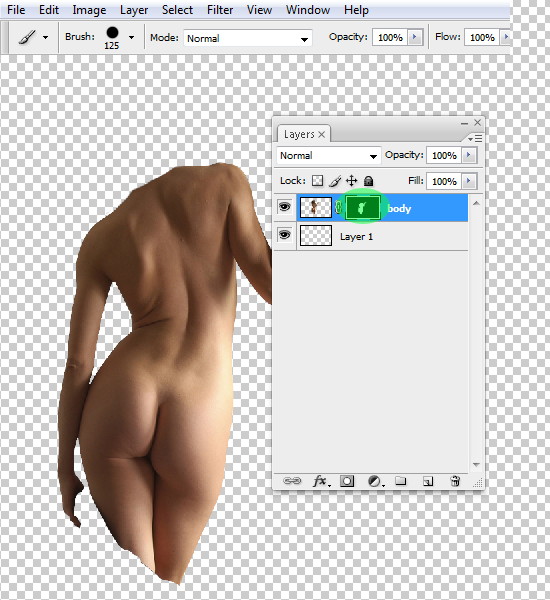Toggle lock position icon
Screen dimensions: 550x600
click(351, 181)
